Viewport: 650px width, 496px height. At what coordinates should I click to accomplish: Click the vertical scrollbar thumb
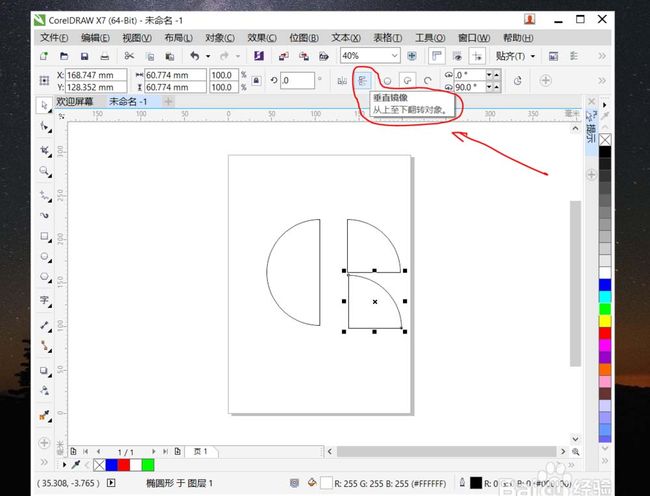[x=575, y=283]
